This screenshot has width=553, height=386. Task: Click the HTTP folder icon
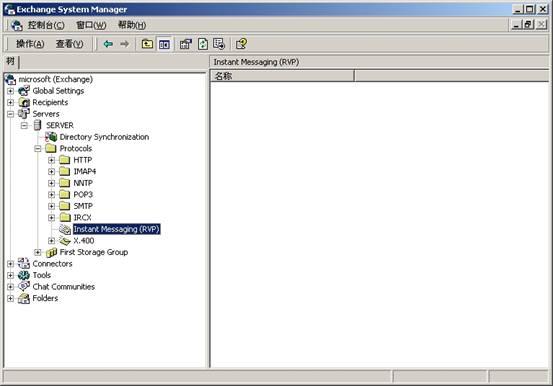[x=65, y=160]
